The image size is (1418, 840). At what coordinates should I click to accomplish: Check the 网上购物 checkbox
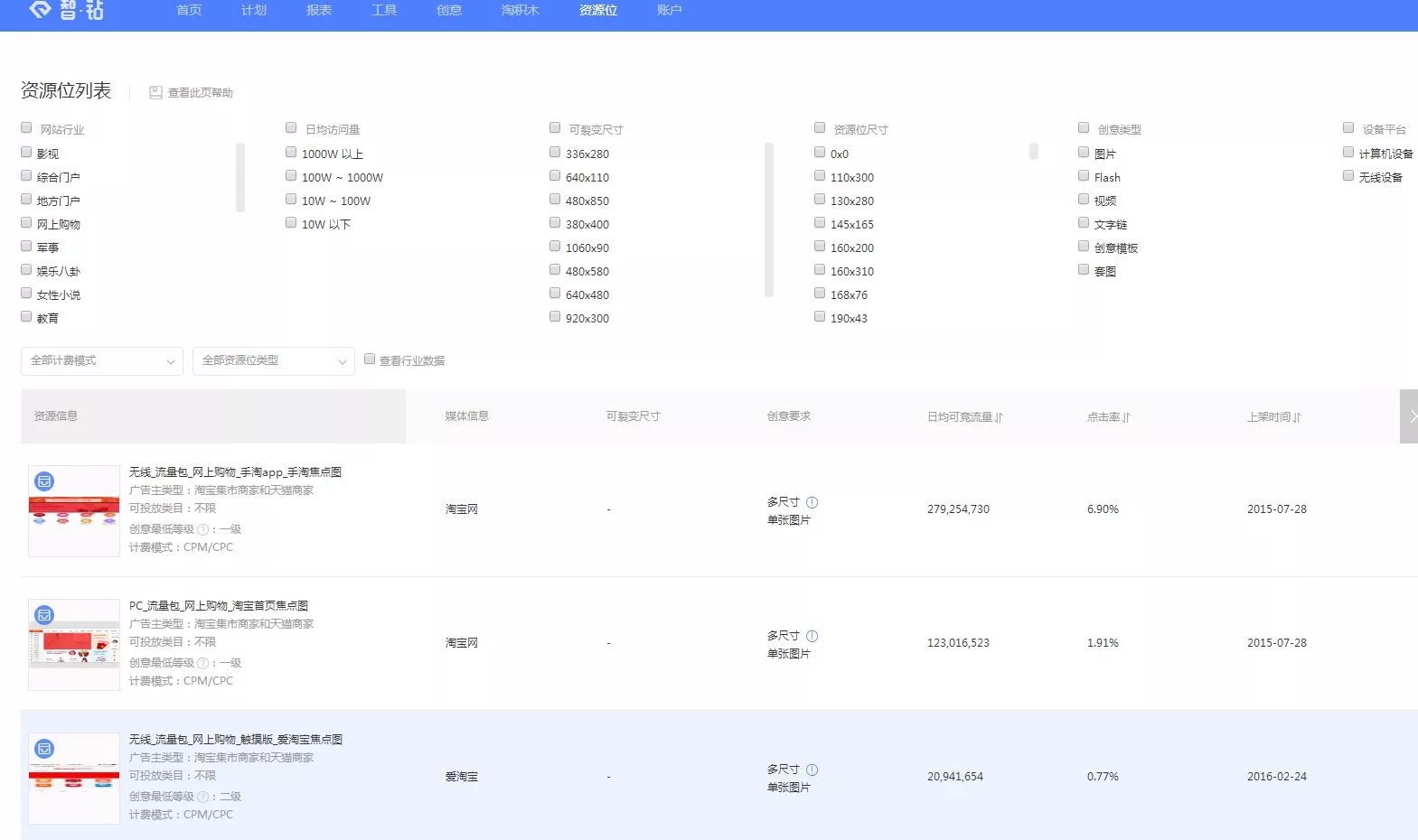pyautogui.click(x=26, y=223)
